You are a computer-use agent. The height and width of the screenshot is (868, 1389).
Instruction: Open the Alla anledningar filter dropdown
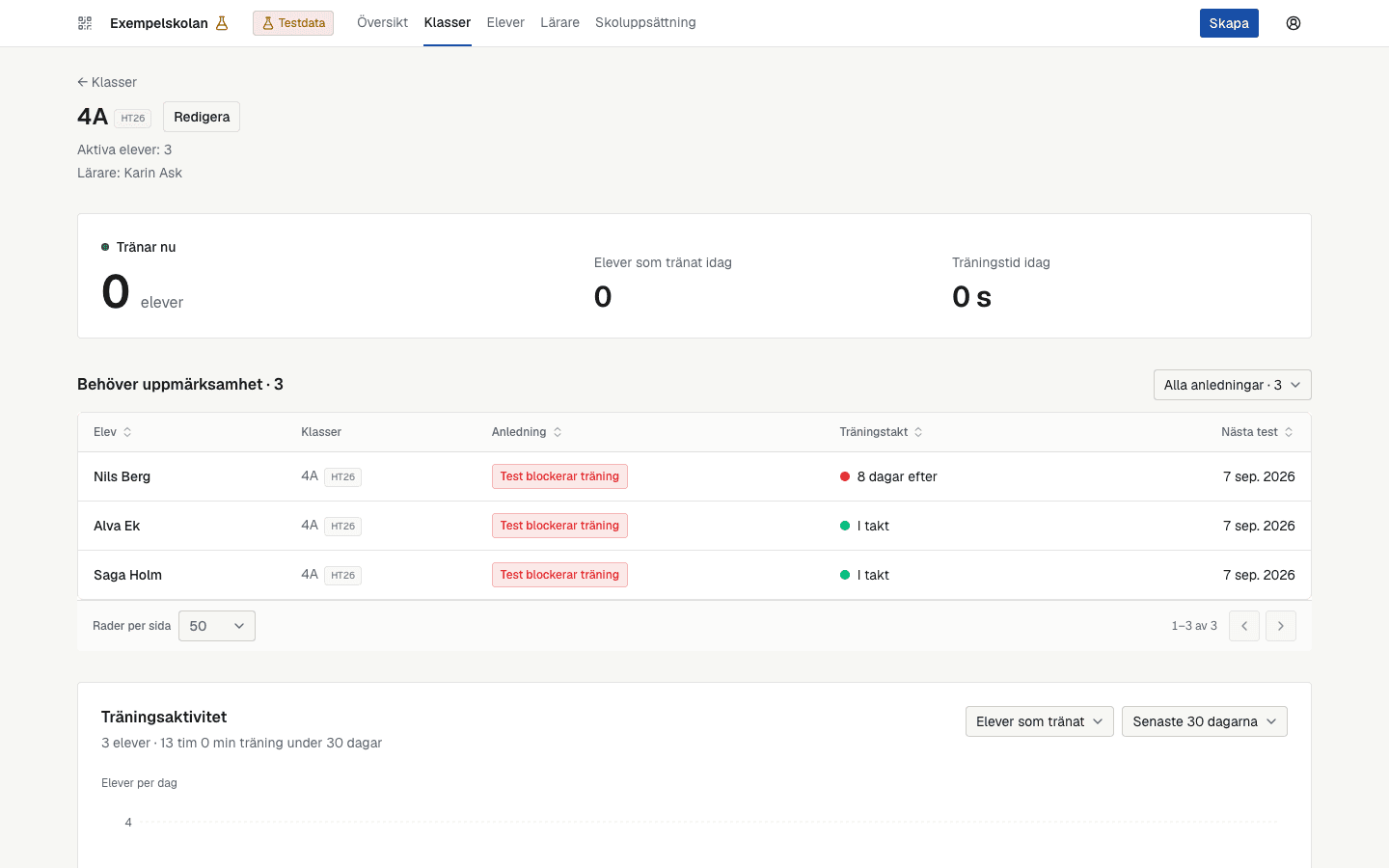(1233, 385)
